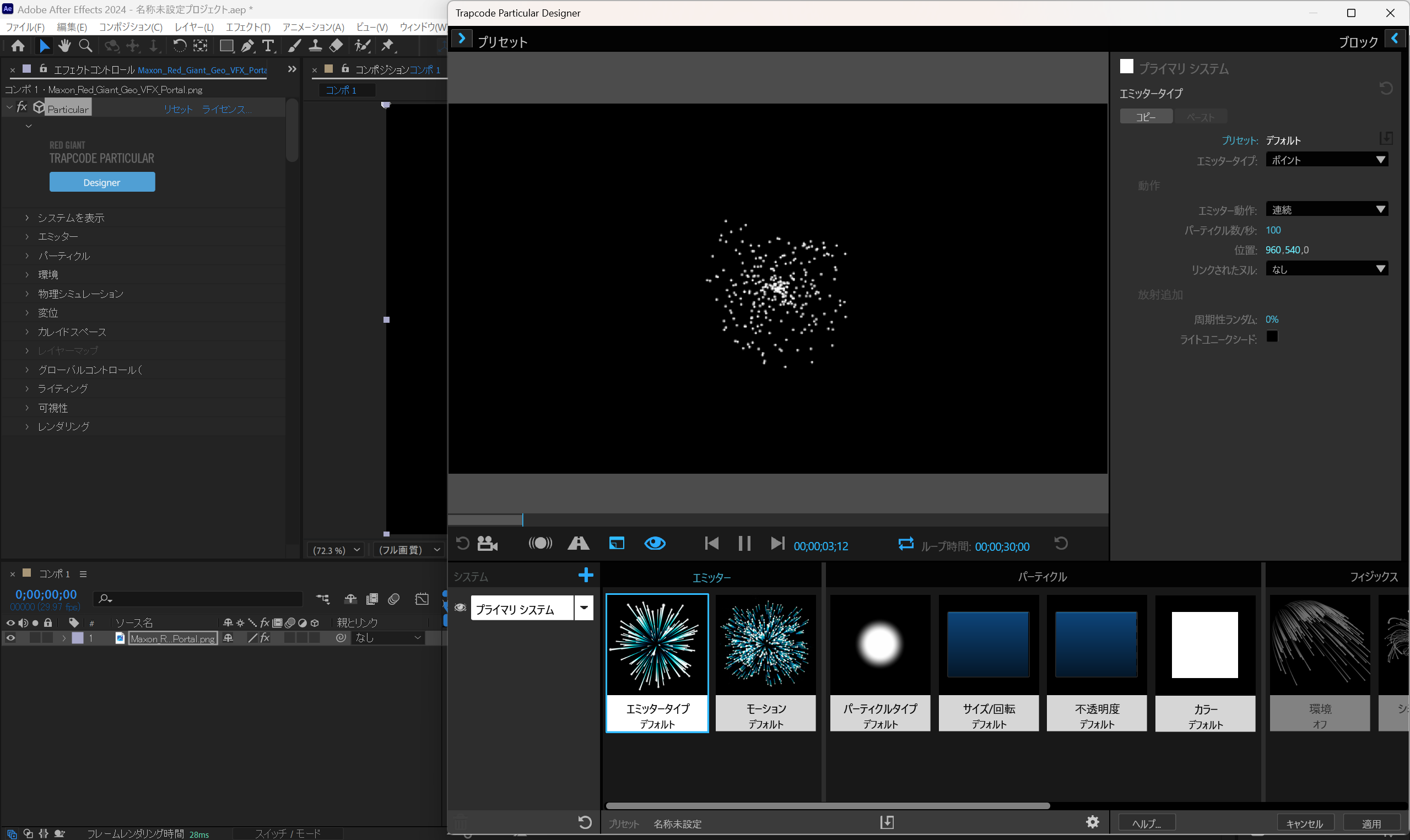Toggle effect controls panel lock icon
This screenshot has width=1410, height=840.
pyautogui.click(x=43, y=69)
